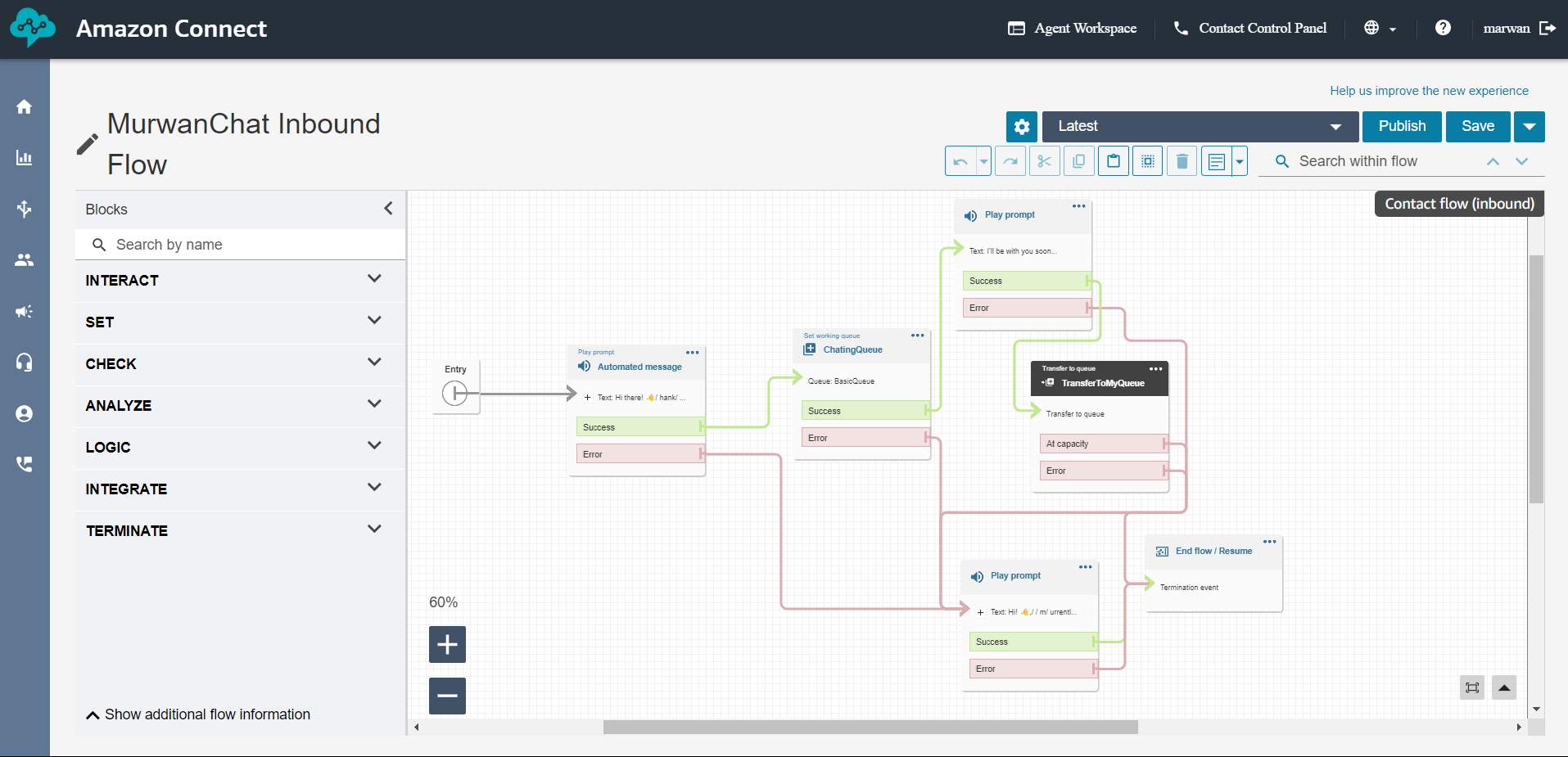Open the notes dropdown arrow
This screenshot has height=757, width=1568.
1240,161
